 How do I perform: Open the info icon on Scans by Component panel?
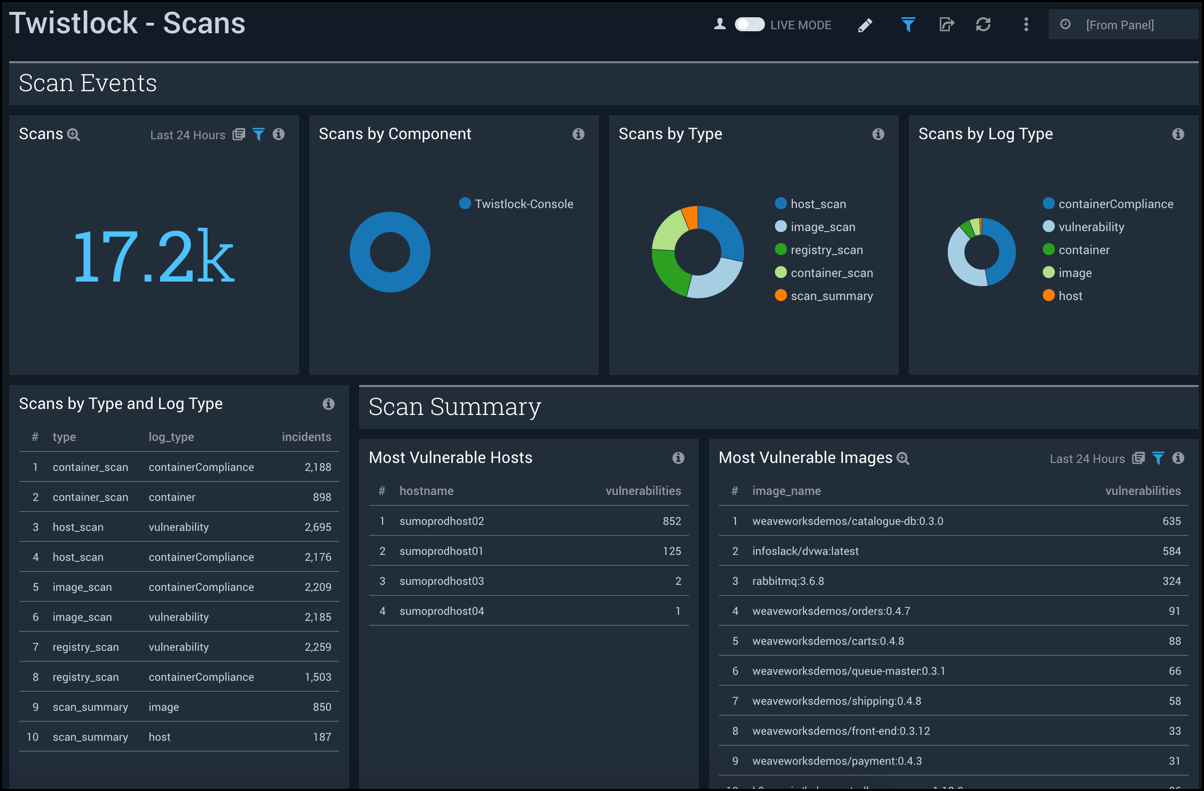pos(578,133)
